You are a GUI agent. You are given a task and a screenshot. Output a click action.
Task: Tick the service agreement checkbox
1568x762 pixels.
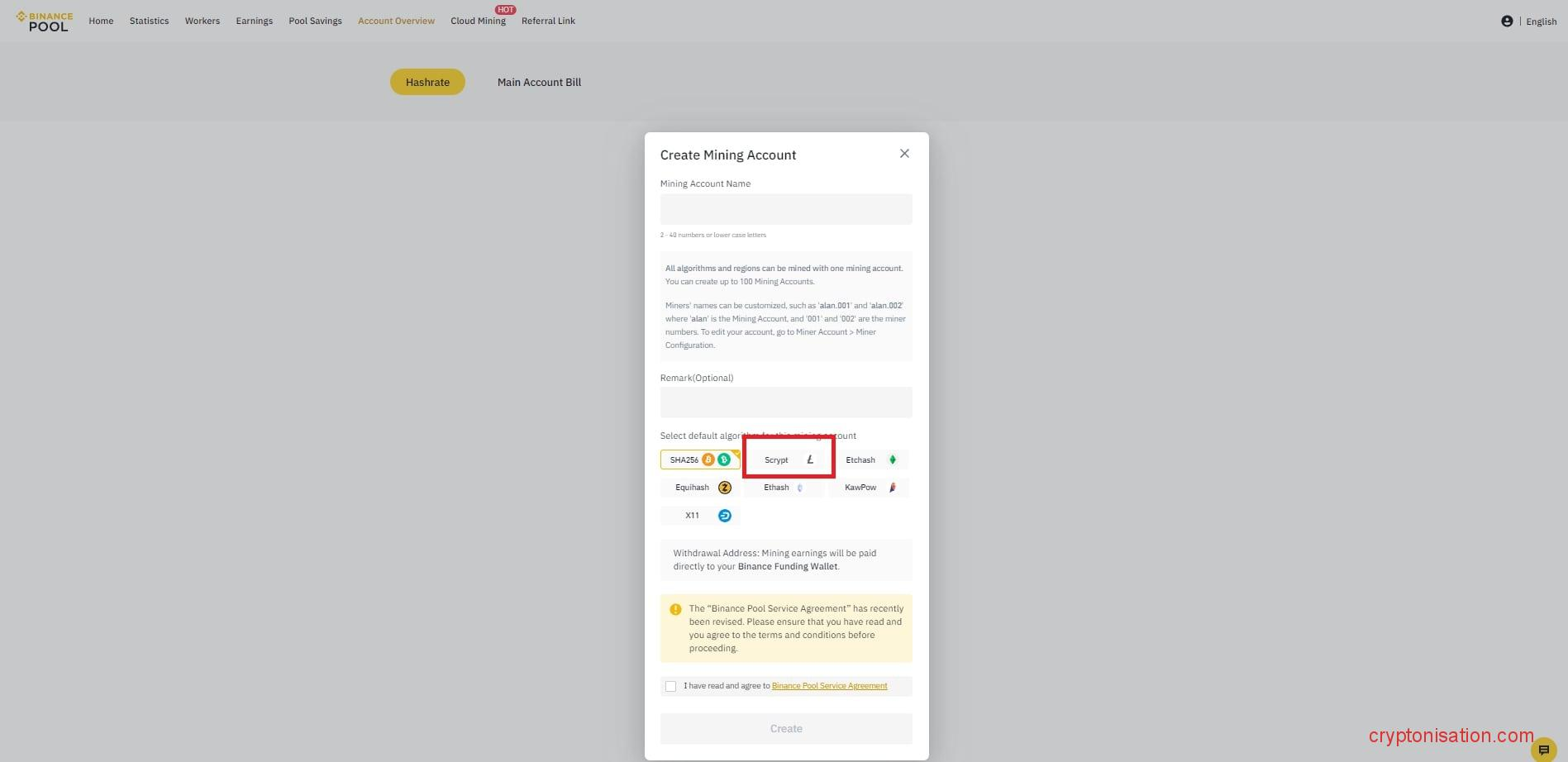pyautogui.click(x=670, y=686)
